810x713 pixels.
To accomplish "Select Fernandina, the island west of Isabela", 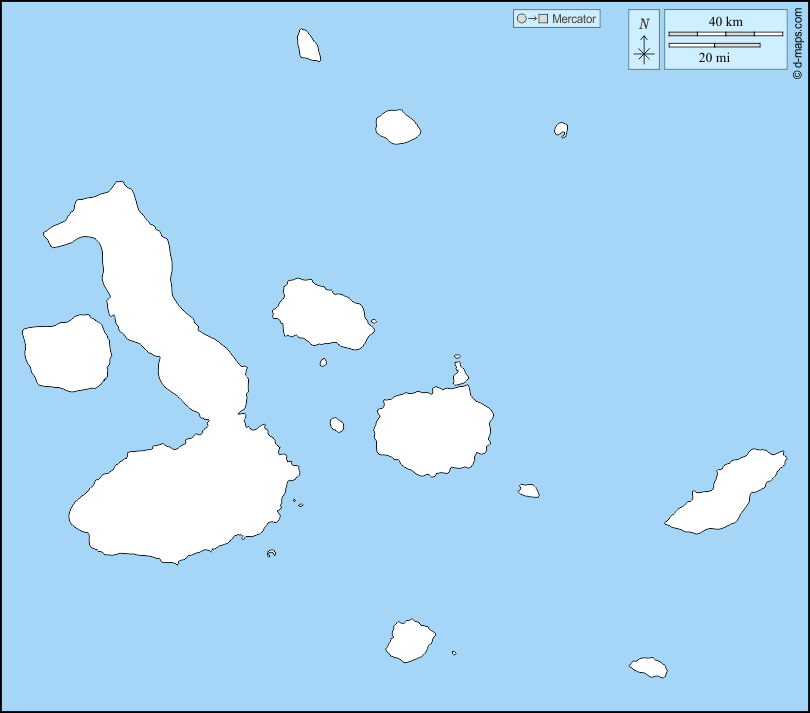I will click(x=66, y=353).
